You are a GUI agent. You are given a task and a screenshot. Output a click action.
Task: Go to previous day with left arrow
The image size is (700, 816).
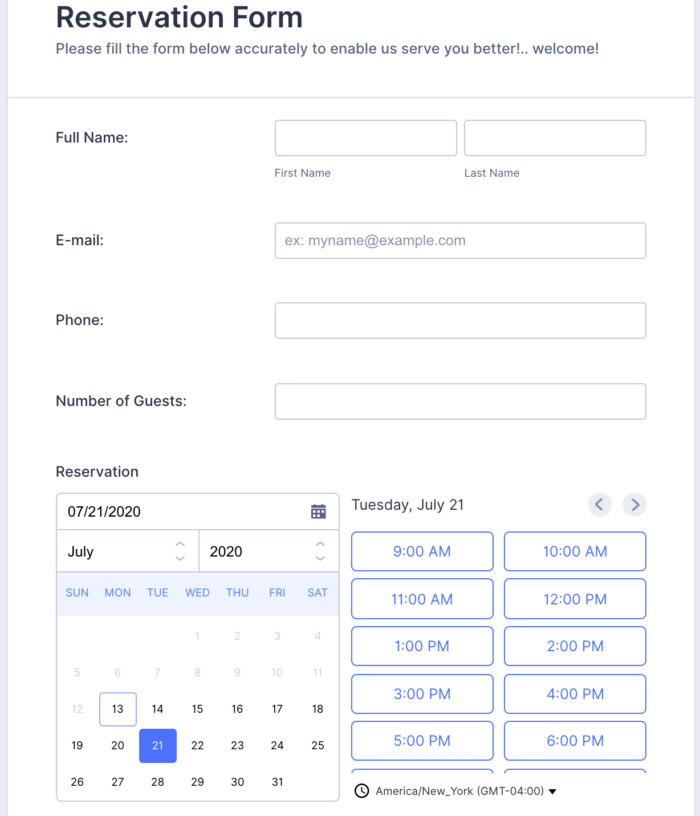coord(600,504)
